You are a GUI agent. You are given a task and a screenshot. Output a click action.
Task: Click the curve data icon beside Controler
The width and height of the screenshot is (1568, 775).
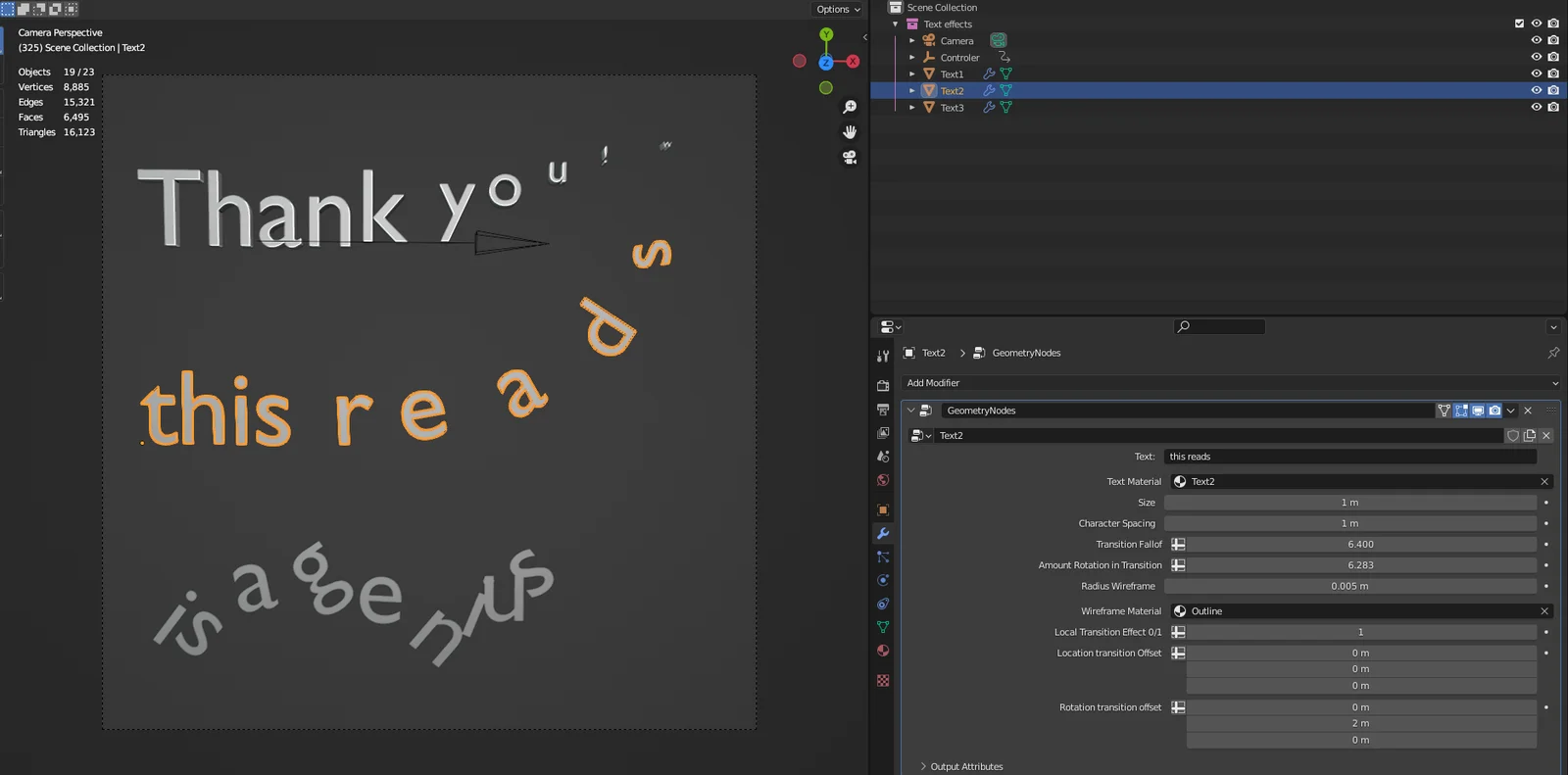click(1004, 57)
